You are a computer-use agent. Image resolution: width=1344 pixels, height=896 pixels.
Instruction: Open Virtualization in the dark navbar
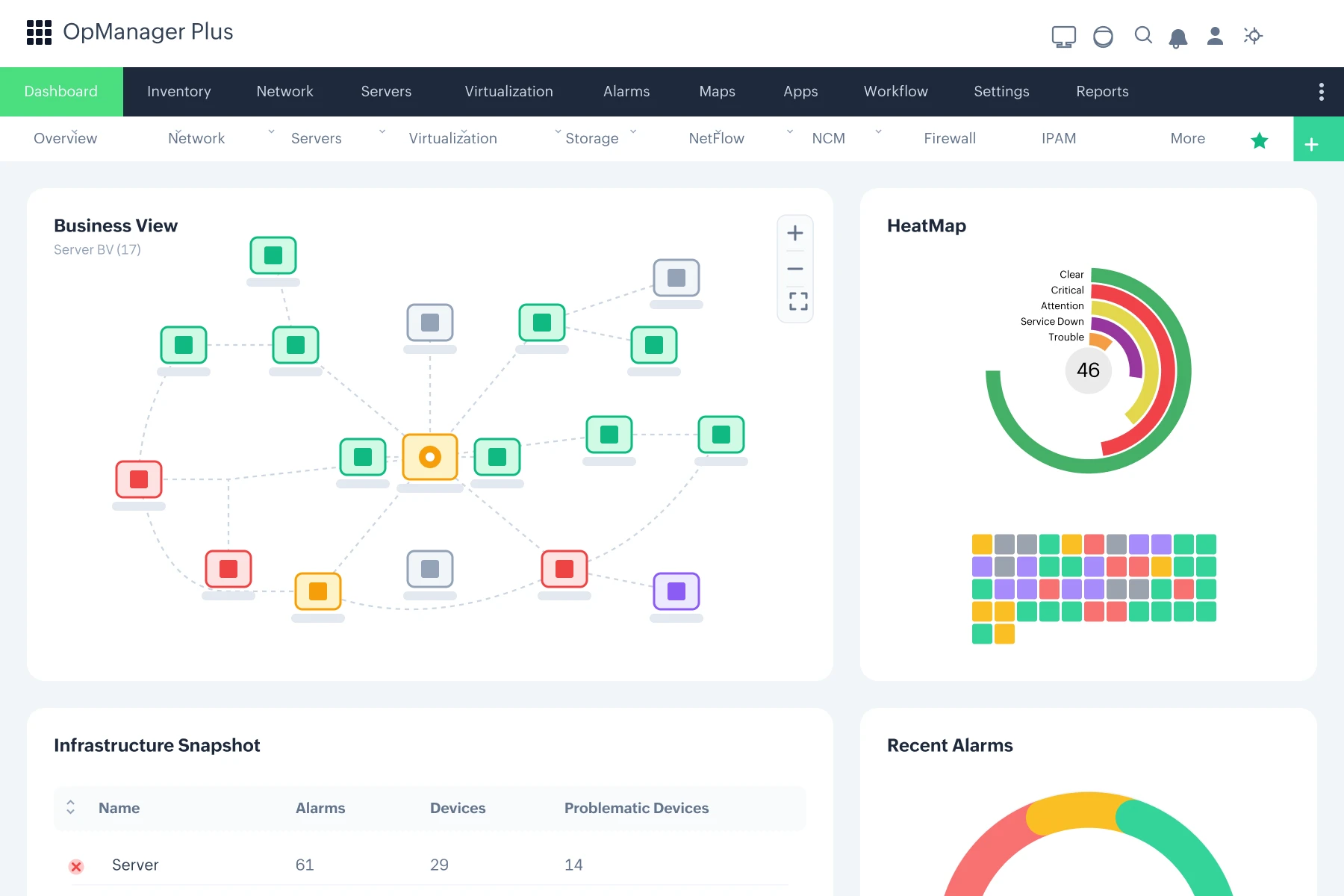click(x=508, y=92)
